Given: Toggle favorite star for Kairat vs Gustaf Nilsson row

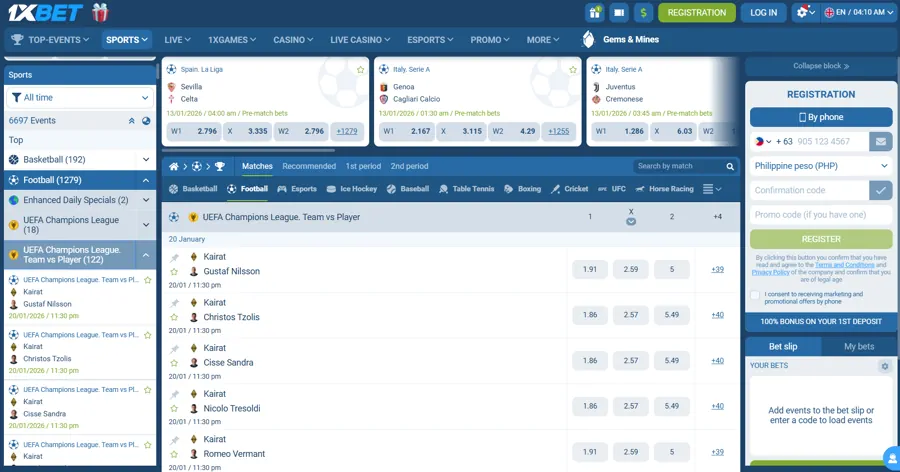Looking at the screenshot, I should (174, 272).
